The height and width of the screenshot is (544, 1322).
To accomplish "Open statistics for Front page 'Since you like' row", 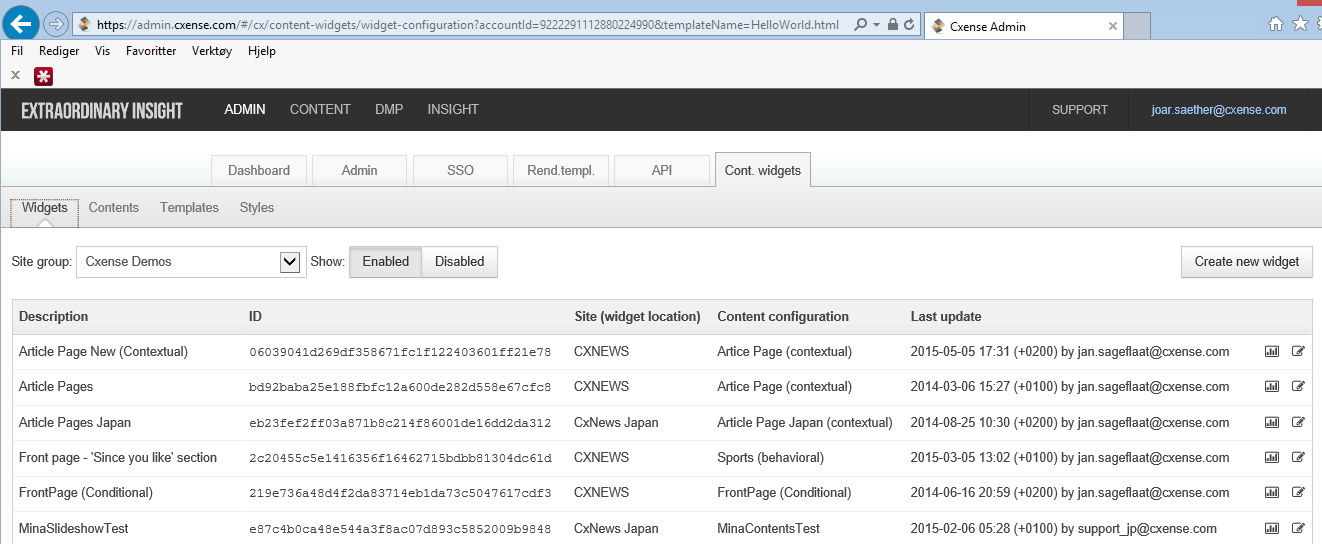I will tap(1272, 458).
